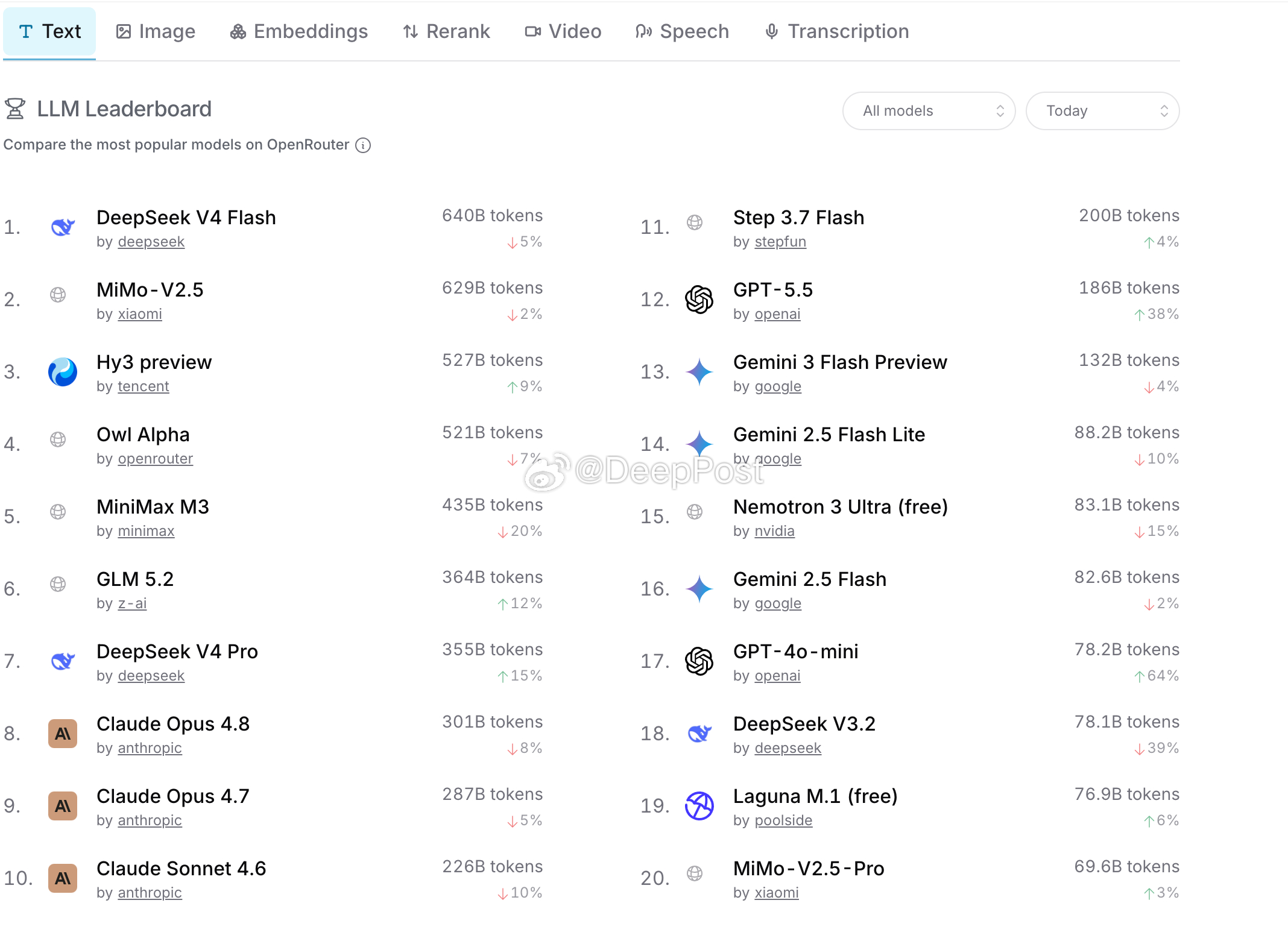Visit the z-ai provider link
This screenshot has width=1288, height=944.
click(x=133, y=603)
